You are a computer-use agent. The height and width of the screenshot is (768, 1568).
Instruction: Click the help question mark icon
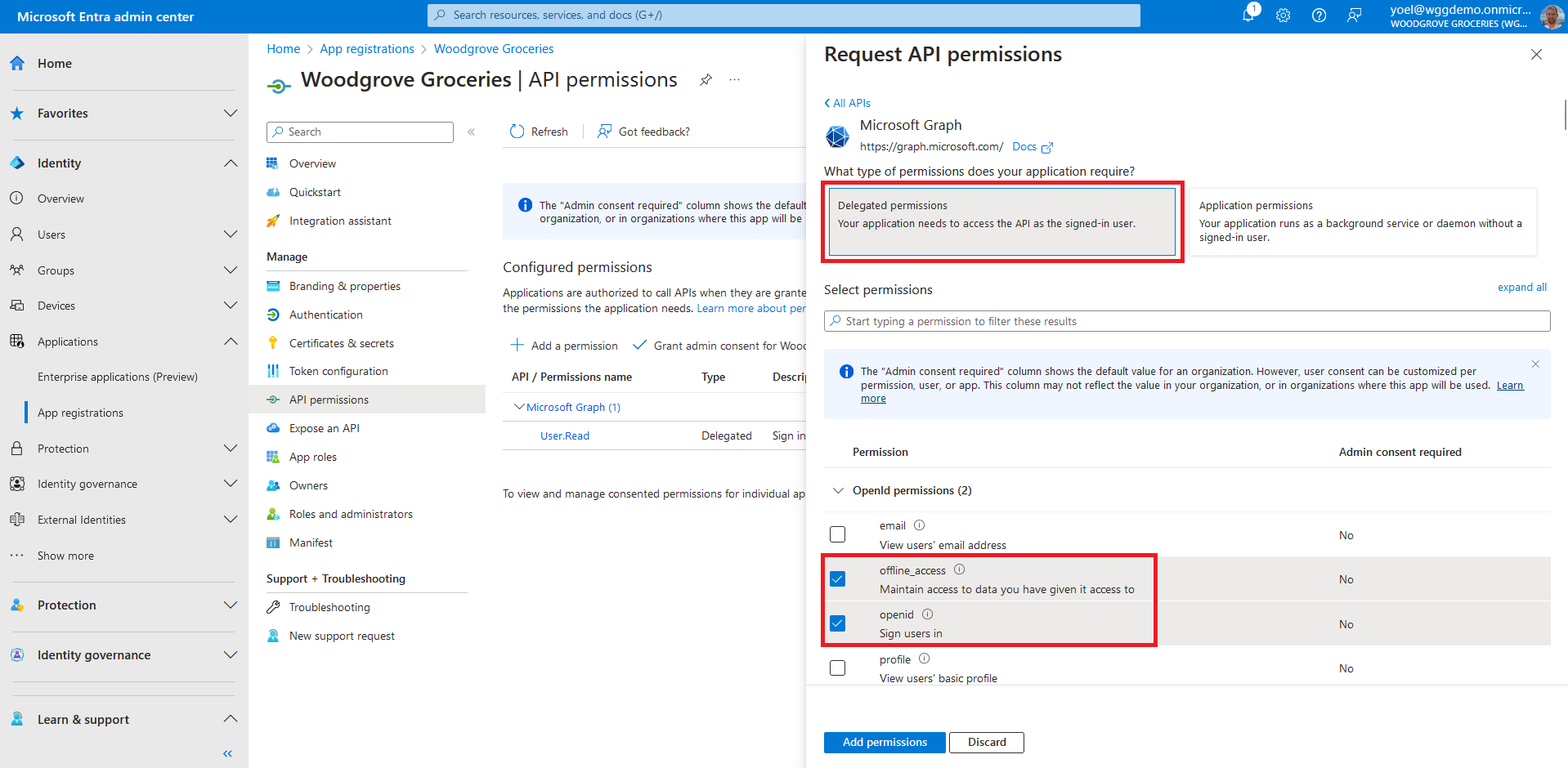[x=1319, y=16]
